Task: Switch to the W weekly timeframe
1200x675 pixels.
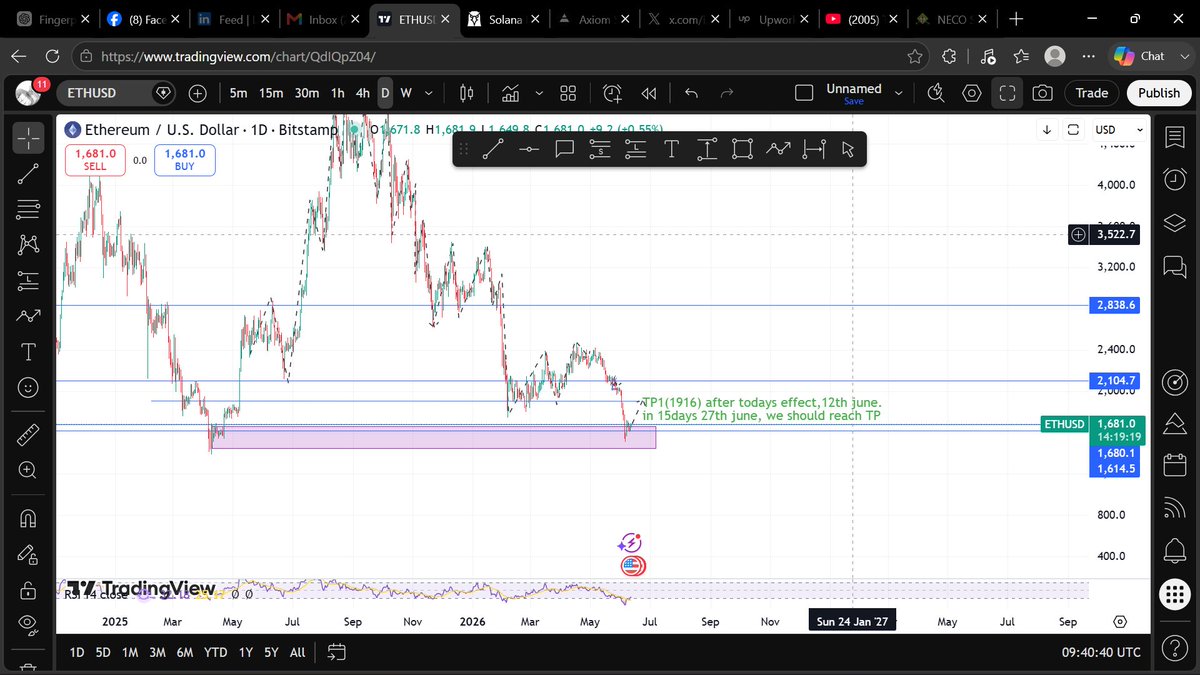Action: click(x=406, y=93)
